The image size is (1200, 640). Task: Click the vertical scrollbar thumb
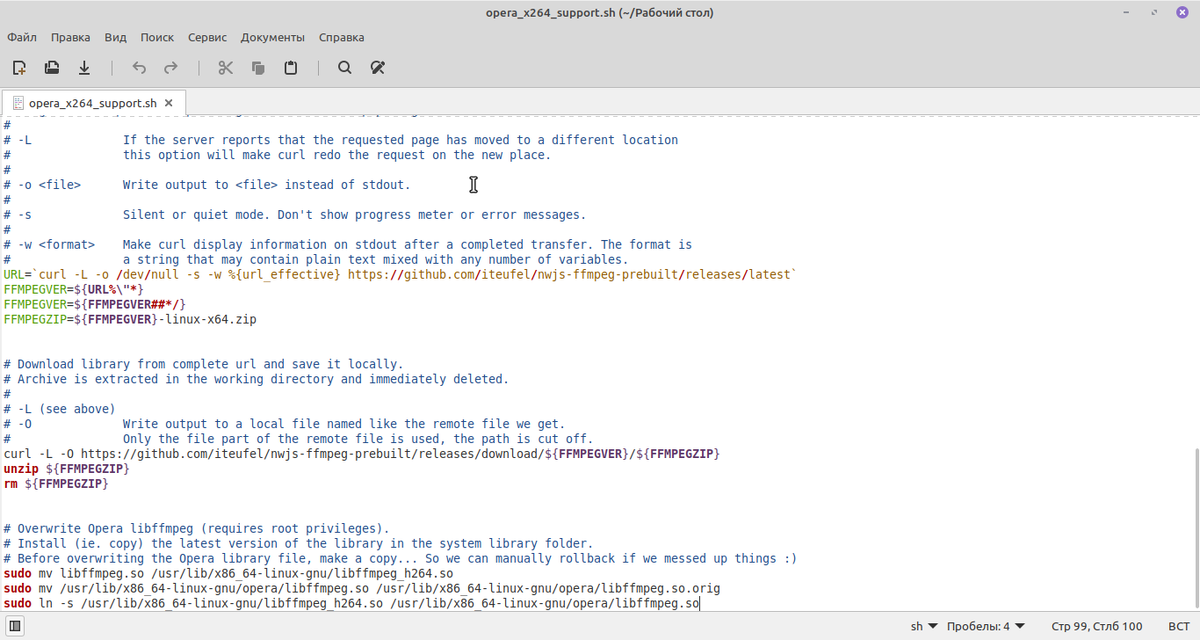point(1195,528)
